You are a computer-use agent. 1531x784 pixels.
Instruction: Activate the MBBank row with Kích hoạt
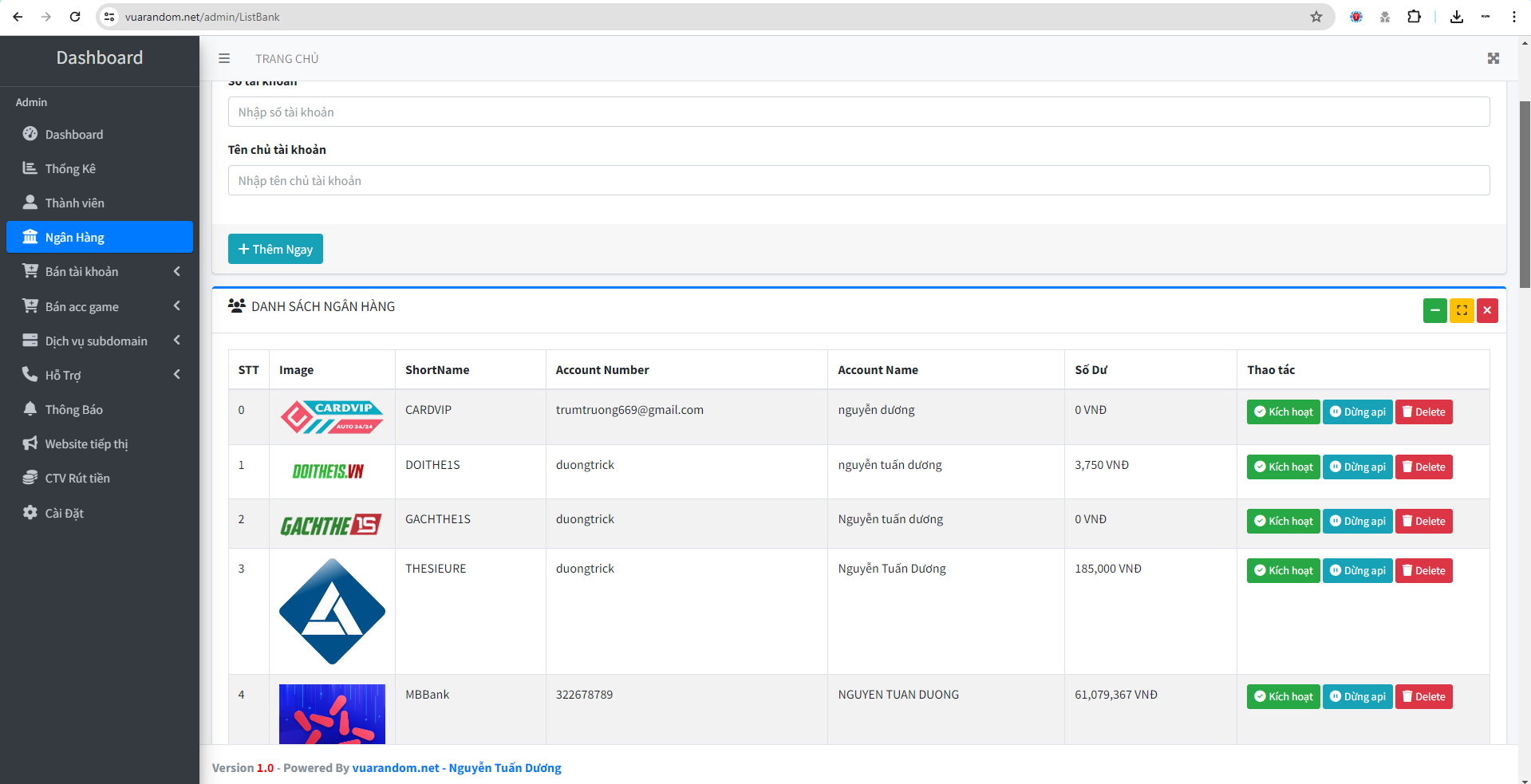1282,696
